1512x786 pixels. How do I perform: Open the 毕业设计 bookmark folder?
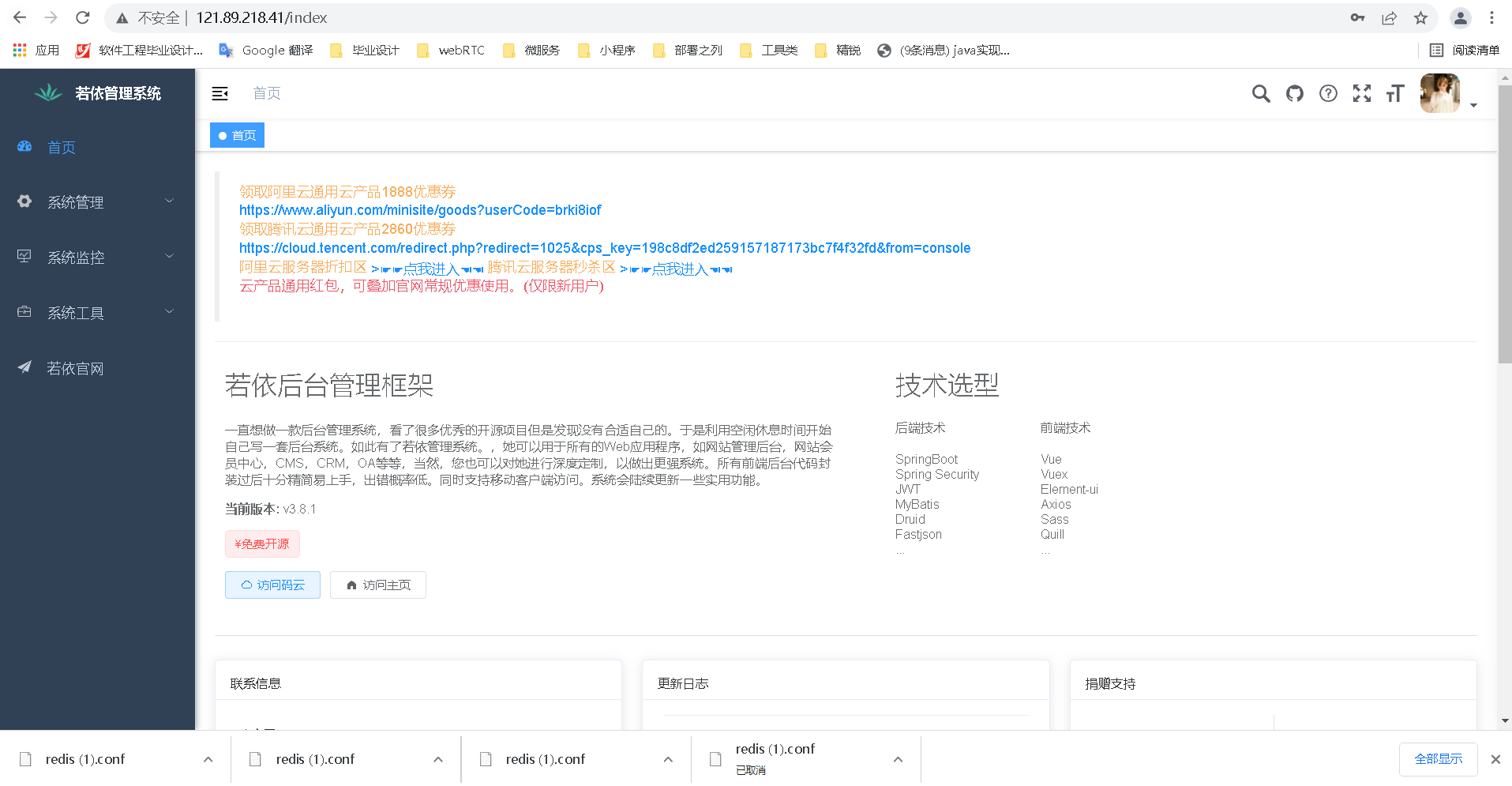click(x=365, y=50)
